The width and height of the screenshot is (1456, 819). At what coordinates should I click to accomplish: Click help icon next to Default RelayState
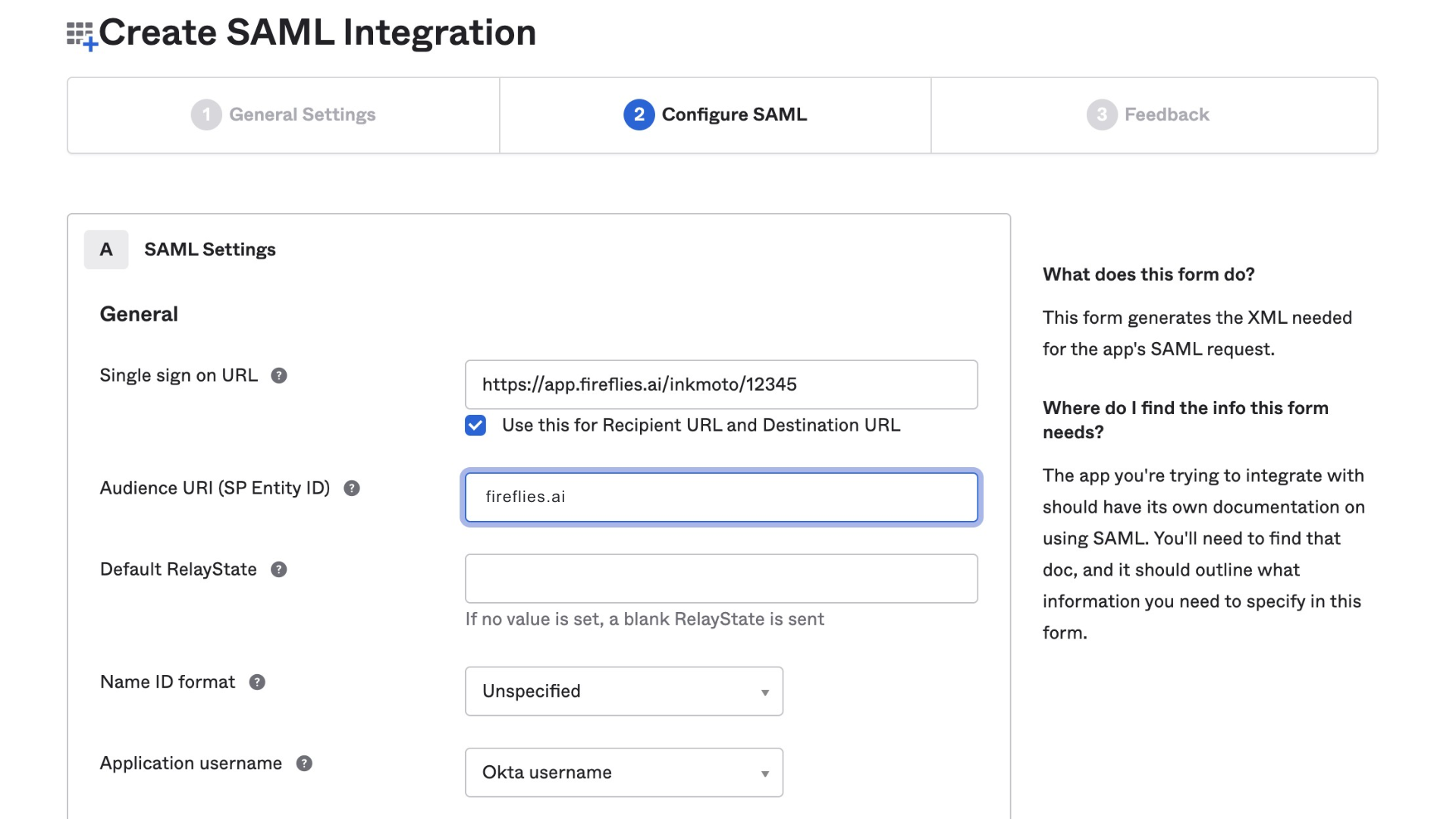(x=279, y=570)
